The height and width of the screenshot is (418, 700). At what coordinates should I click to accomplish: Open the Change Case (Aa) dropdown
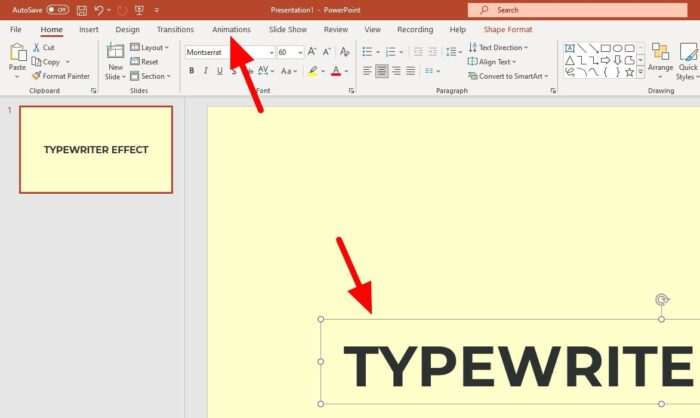pos(289,71)
